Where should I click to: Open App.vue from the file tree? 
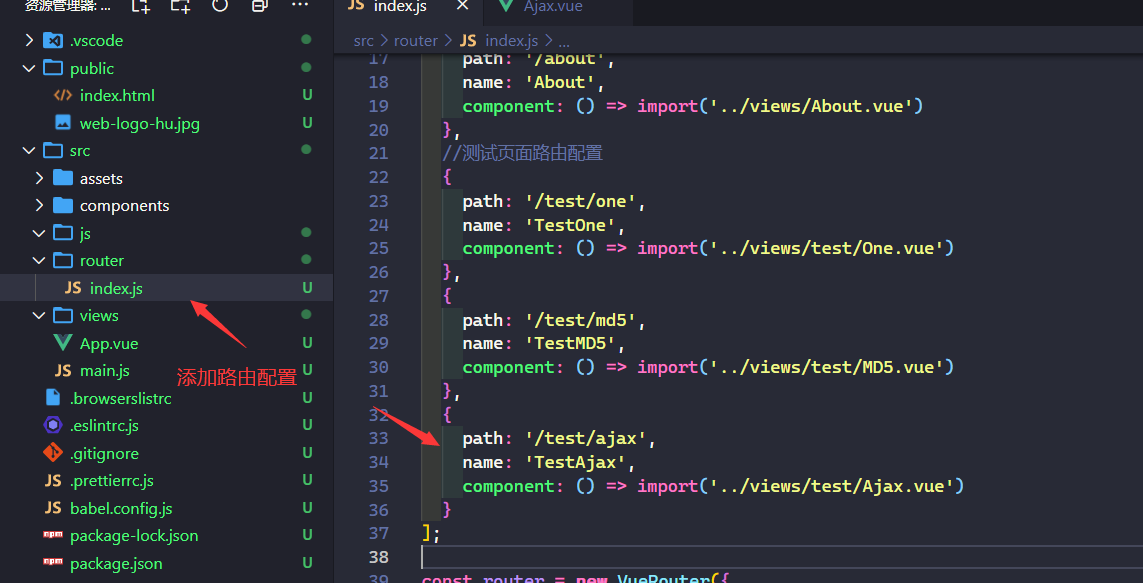coord(109,343)
